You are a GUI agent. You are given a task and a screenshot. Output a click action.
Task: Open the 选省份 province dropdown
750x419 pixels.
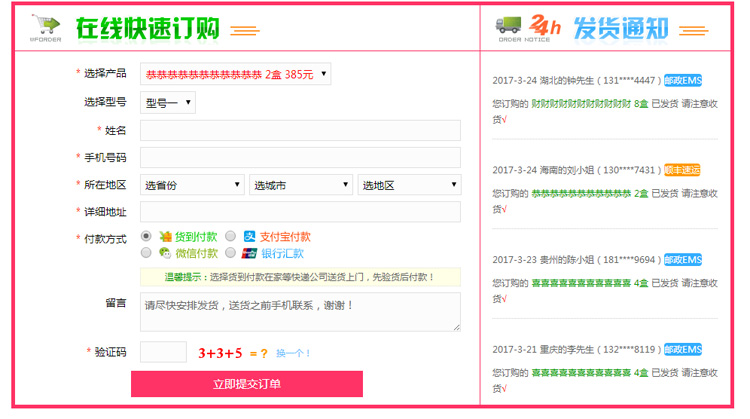tap(192, 185)
